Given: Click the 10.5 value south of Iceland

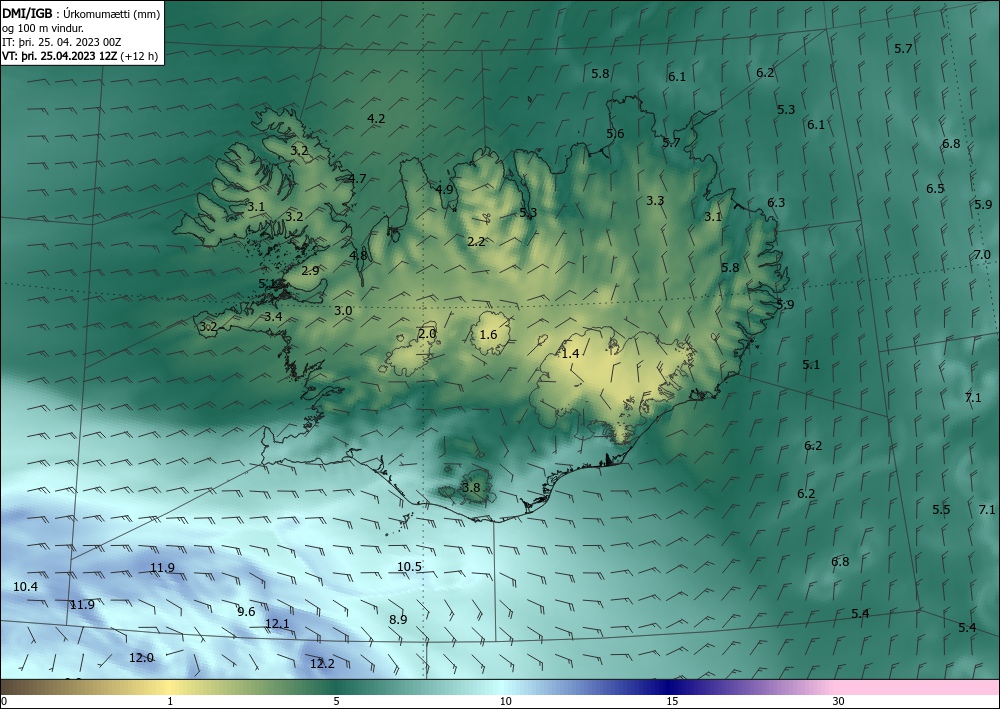Looking at the screenshot, I should click(409, 567).
